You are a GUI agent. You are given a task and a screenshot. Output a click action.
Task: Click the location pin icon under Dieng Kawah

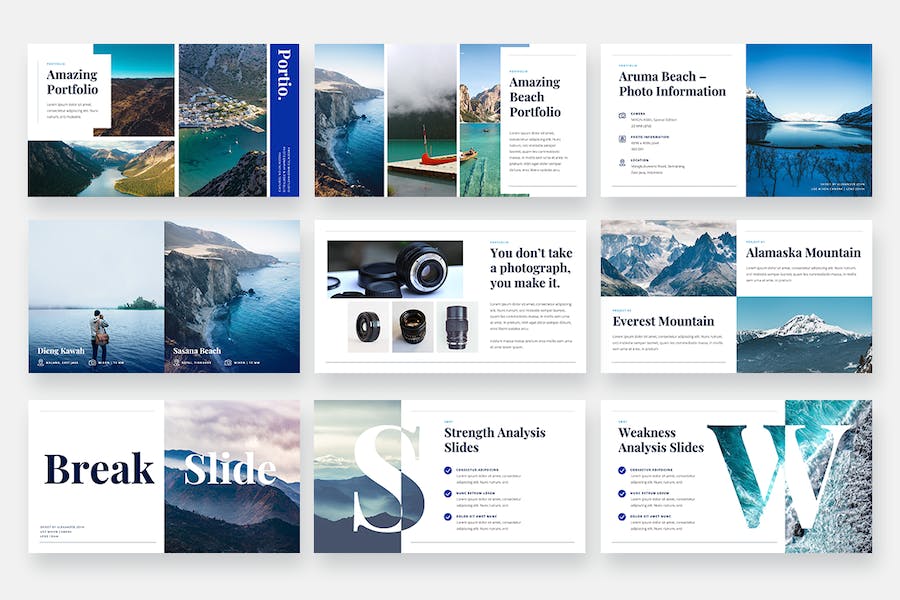point(42,362)
